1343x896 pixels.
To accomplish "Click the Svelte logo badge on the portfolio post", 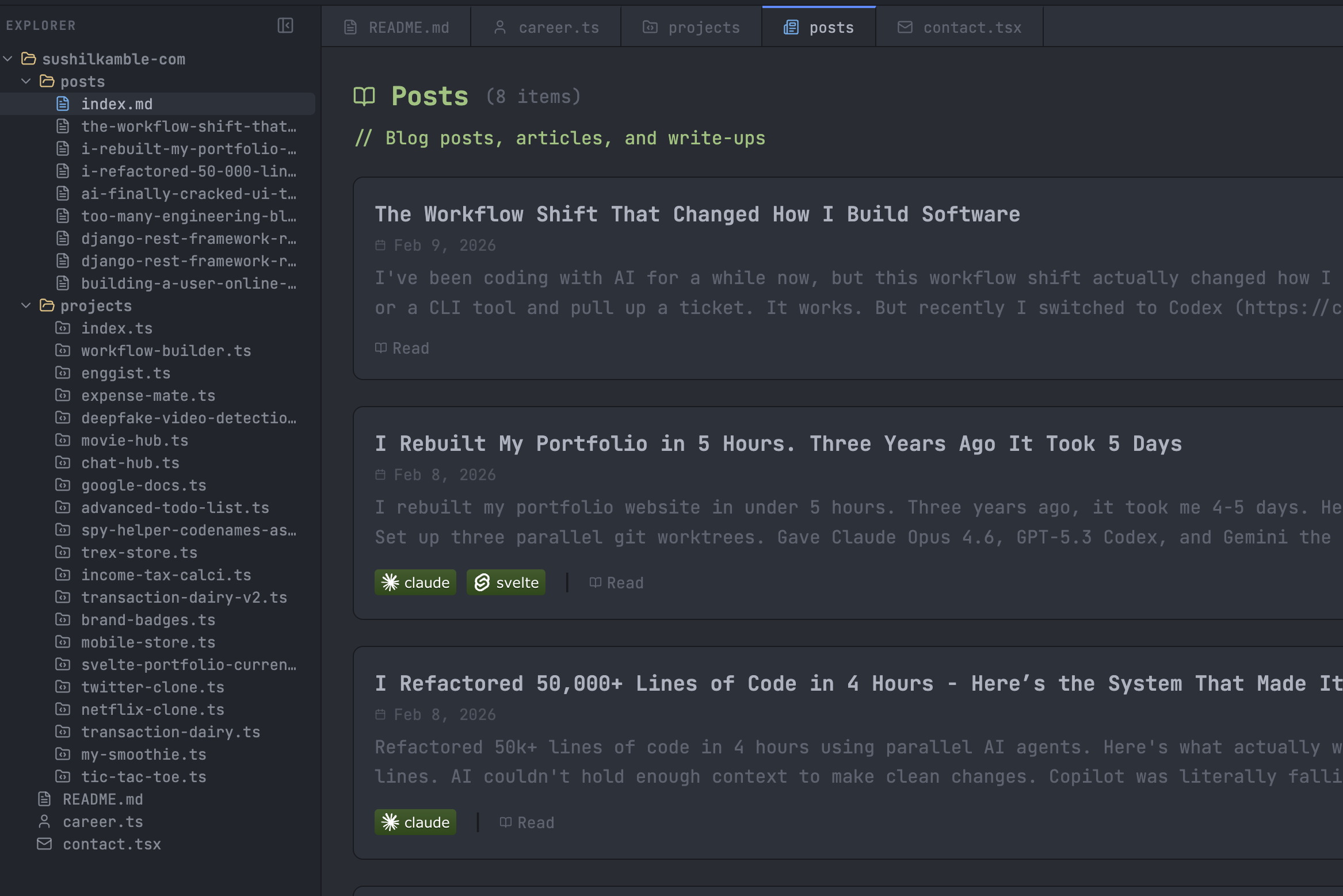I will click(x=482, y=582).
